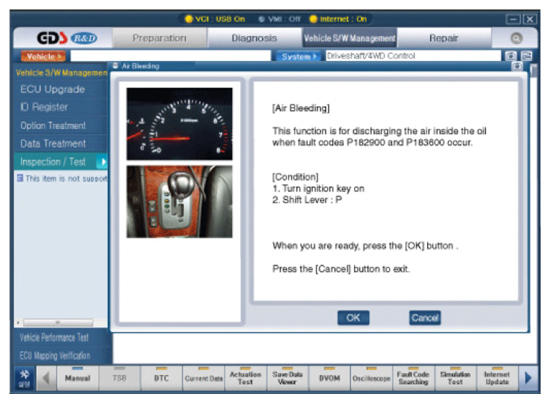Open the Actuation Test tool
The height and width of the screenshot is (403, 550).
tap(245, 378)
